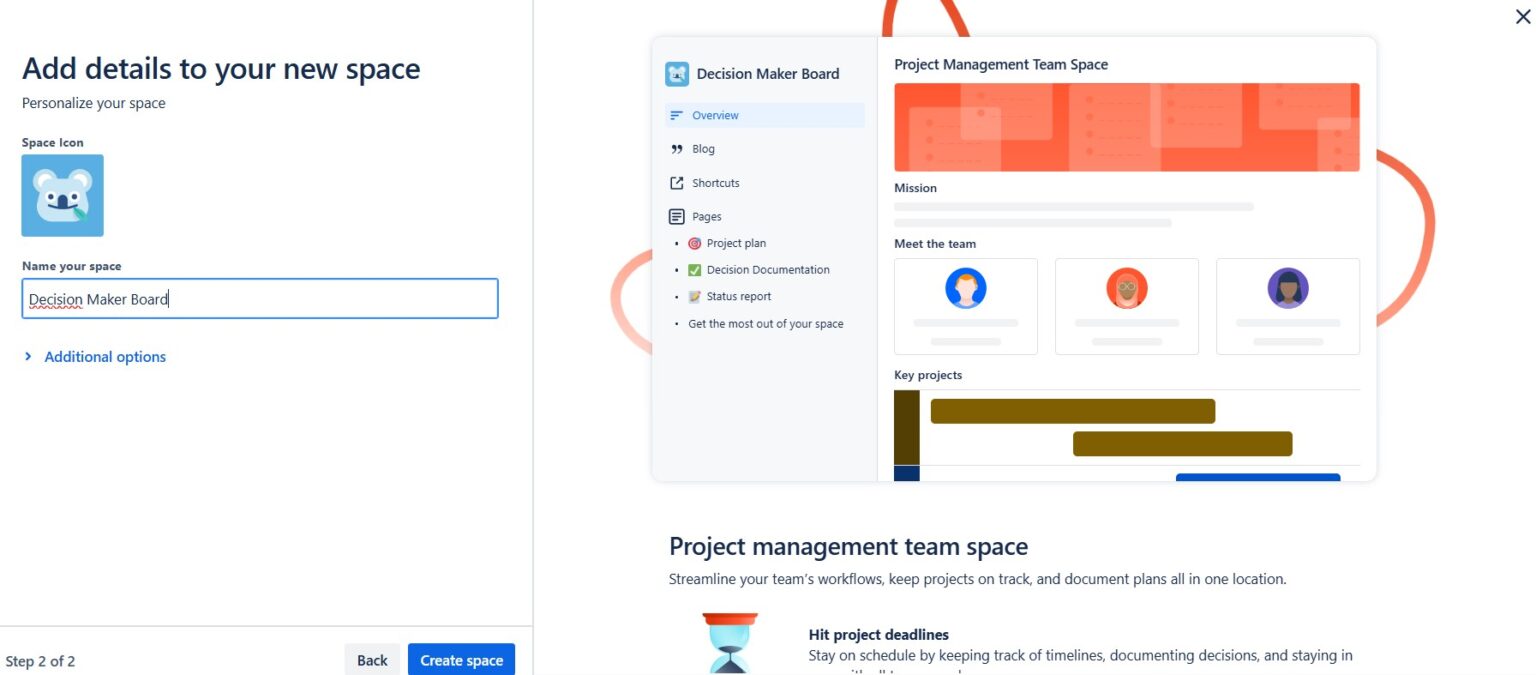Click 'Get the most out of your space'

pos(766,324)
